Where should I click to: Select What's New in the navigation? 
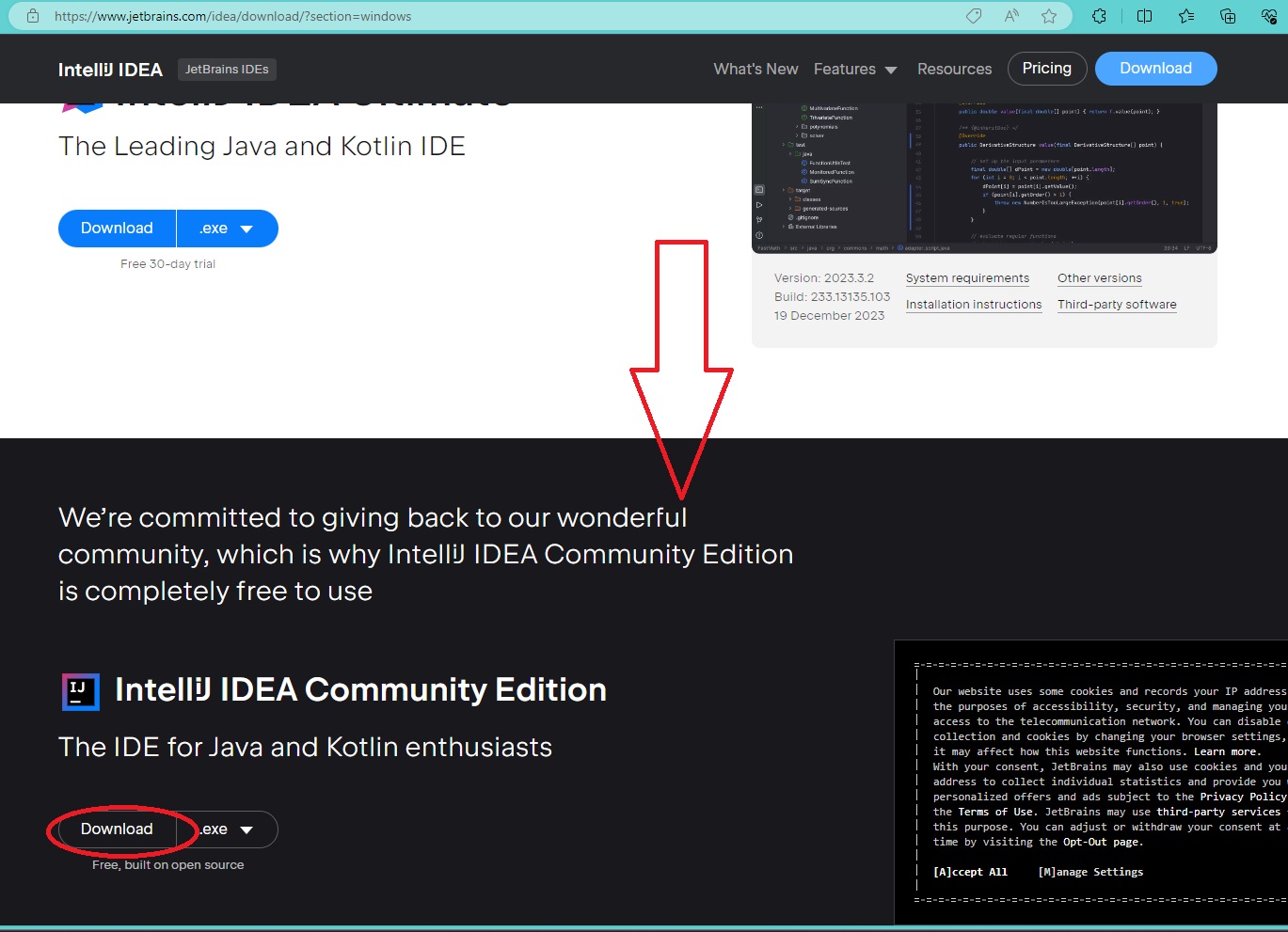(x=755, y=69)
